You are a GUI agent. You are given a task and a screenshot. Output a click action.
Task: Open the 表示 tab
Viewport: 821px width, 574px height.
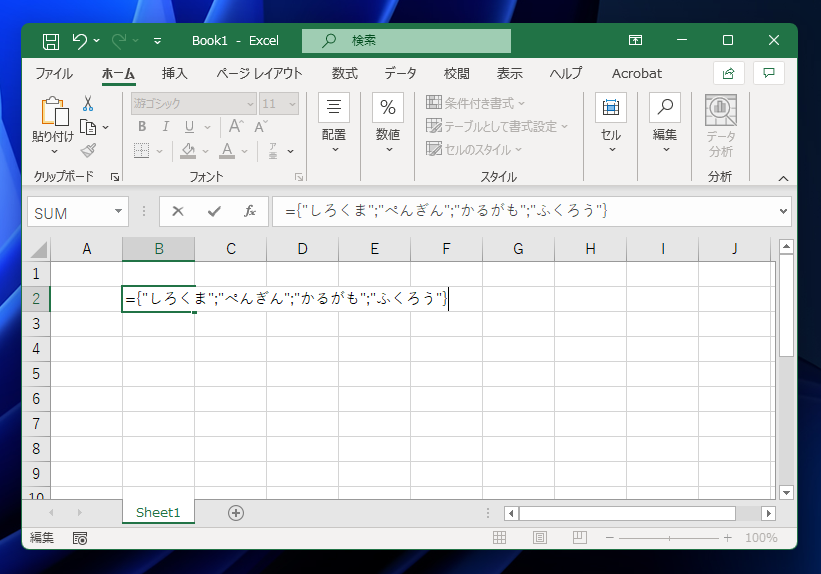coord(509,73)
